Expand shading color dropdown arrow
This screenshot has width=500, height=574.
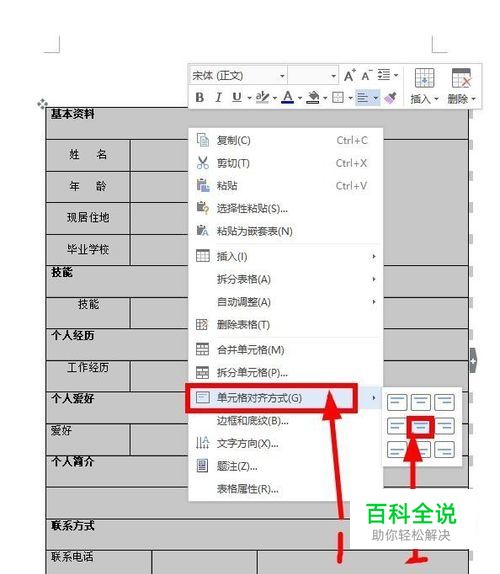click(x=325, y=98)
